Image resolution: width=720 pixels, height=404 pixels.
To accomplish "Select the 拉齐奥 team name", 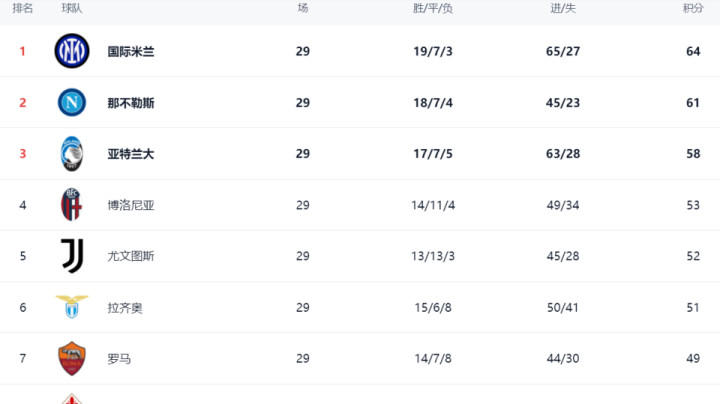I will coord(125,308).
